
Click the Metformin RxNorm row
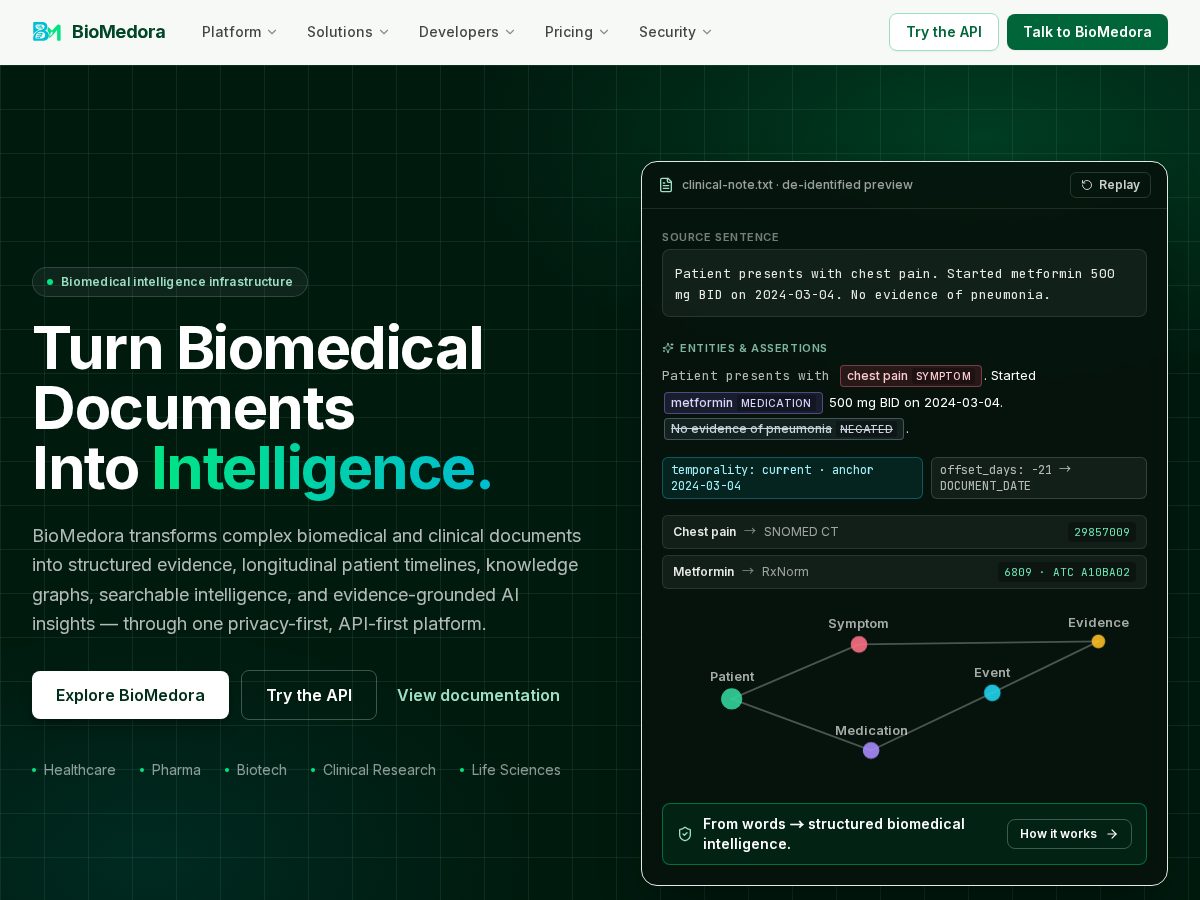coord(904,572)
